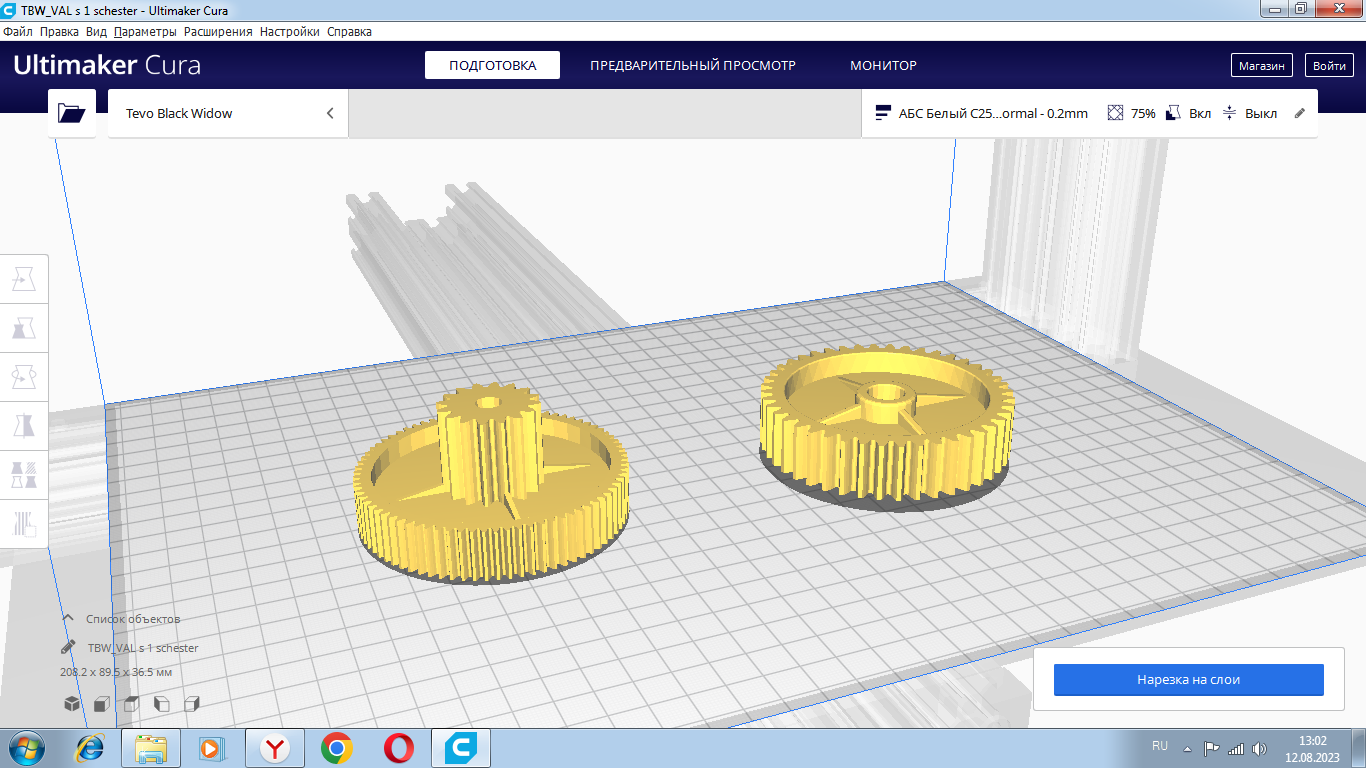This screenshot has height=768, width=1366.
Task: Open Windows Media Player from taskbar
Action: (x=211, y=747)
